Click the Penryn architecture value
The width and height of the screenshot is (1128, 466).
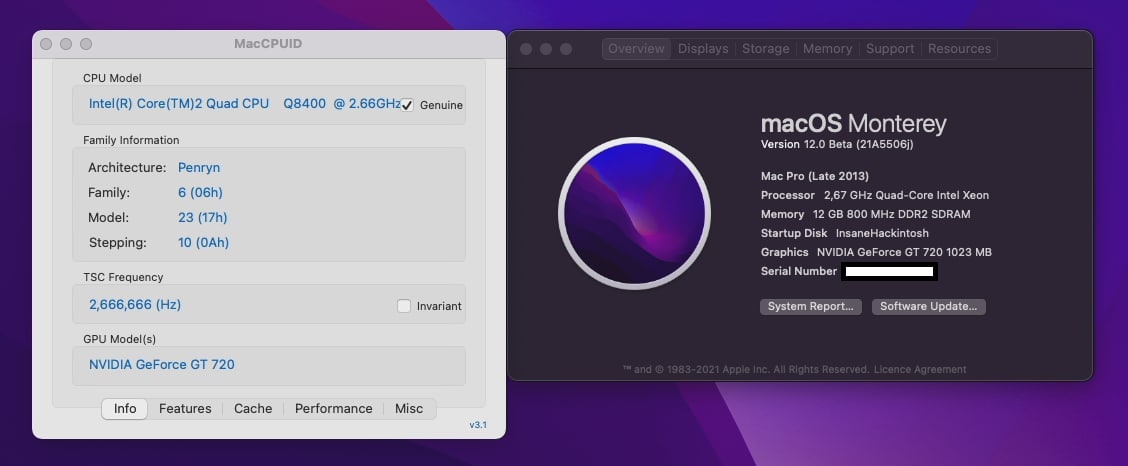point(199,168)
